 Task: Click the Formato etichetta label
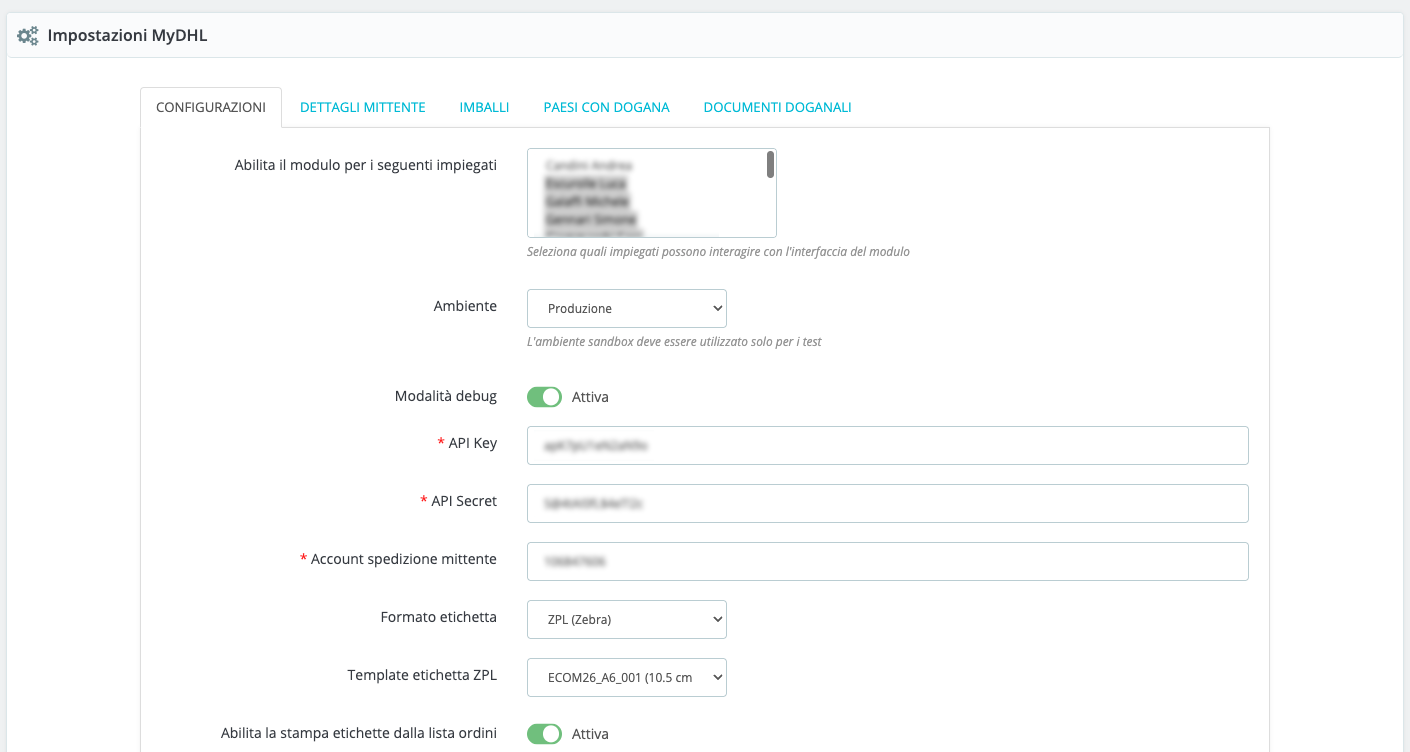pyautogui.click(x=439, y=617)
